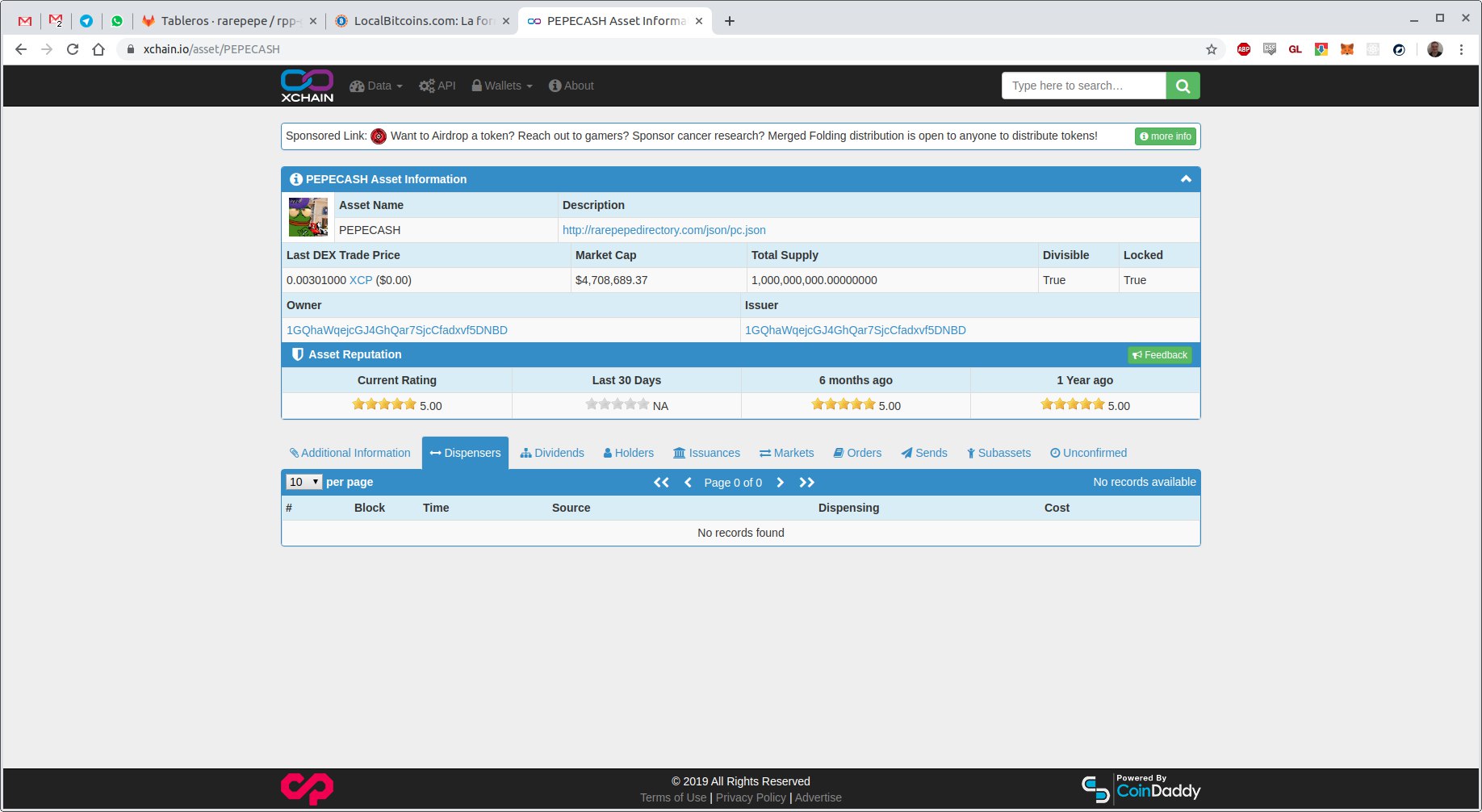Image resolution: width=1482 pixels, height=812 pixels.
Task: Click the browser forward arrow
Action: tap(47, 49)
